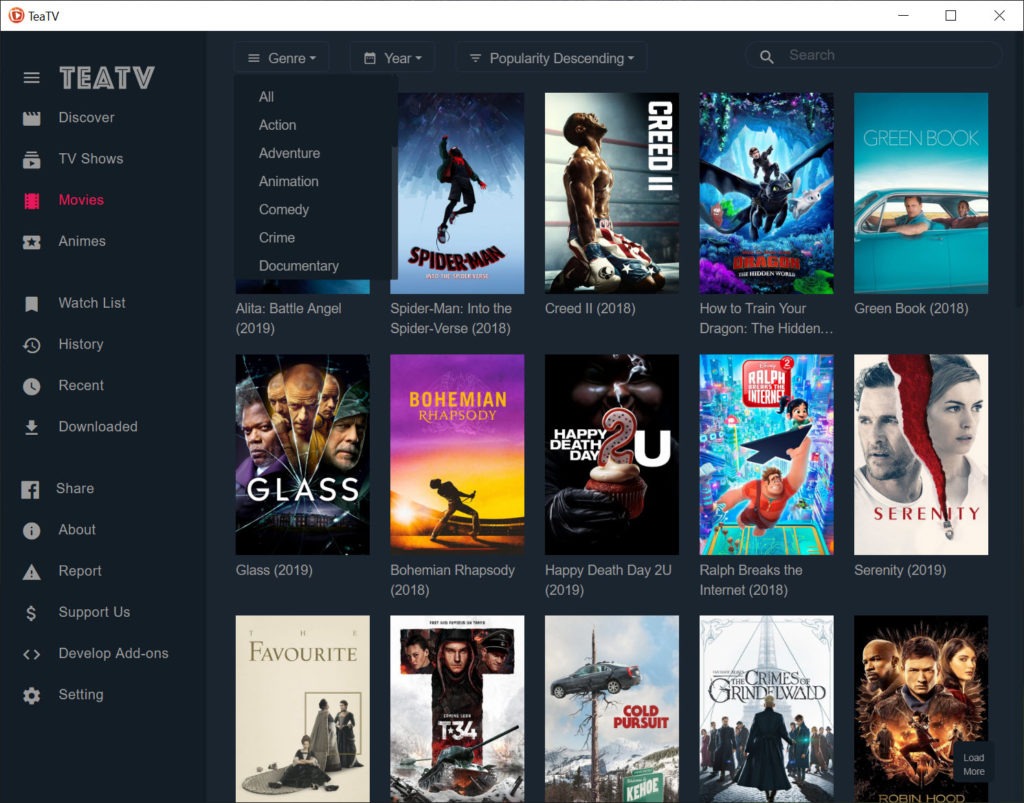The image size is (1024, 803).
Task: Click the Recent clock icon
Action: coord(31,386)
